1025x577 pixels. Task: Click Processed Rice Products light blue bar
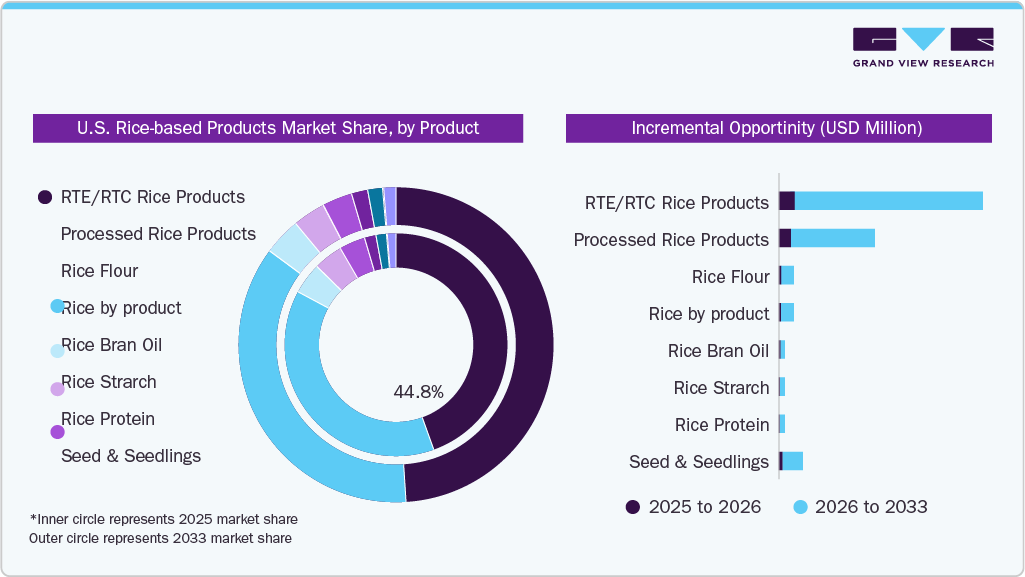[x=833, y=239]
